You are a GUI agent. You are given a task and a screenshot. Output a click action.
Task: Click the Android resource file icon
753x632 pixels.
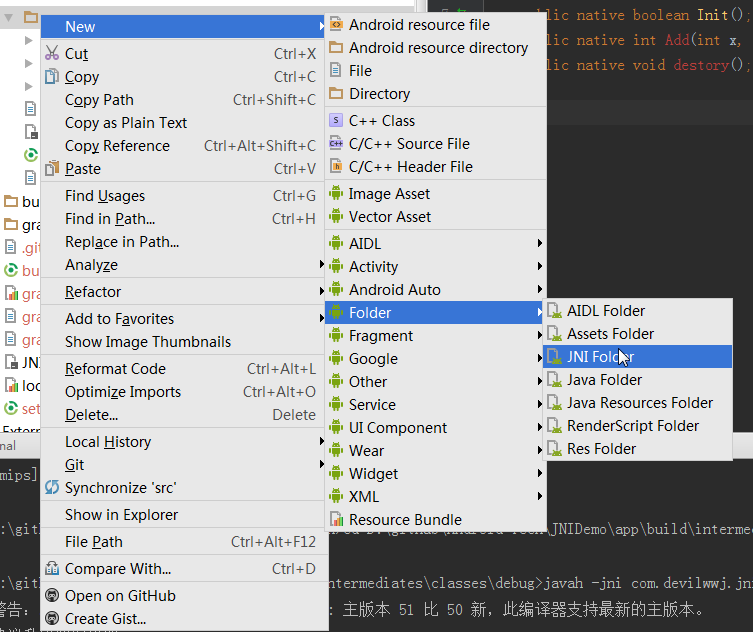[x=336, y=25]
